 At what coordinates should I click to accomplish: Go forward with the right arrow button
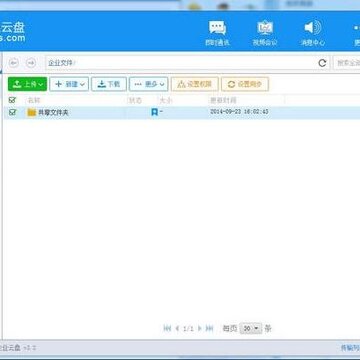coord(31,63)
